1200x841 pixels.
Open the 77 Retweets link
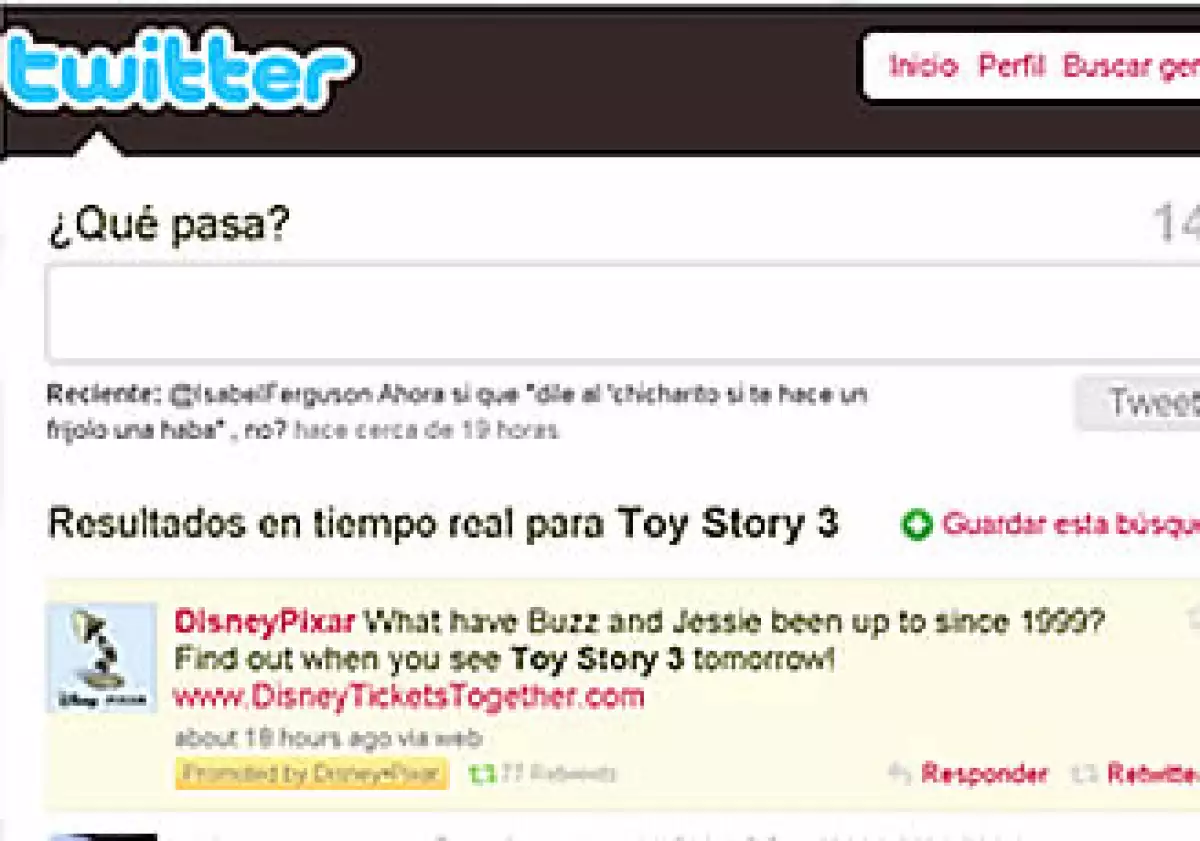558,773
